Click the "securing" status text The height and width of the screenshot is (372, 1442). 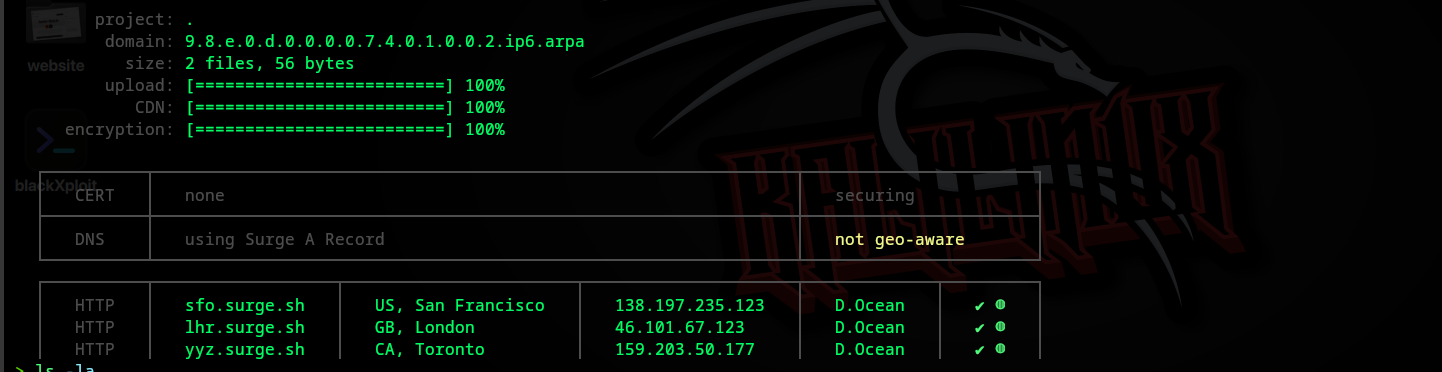[875, 196]
